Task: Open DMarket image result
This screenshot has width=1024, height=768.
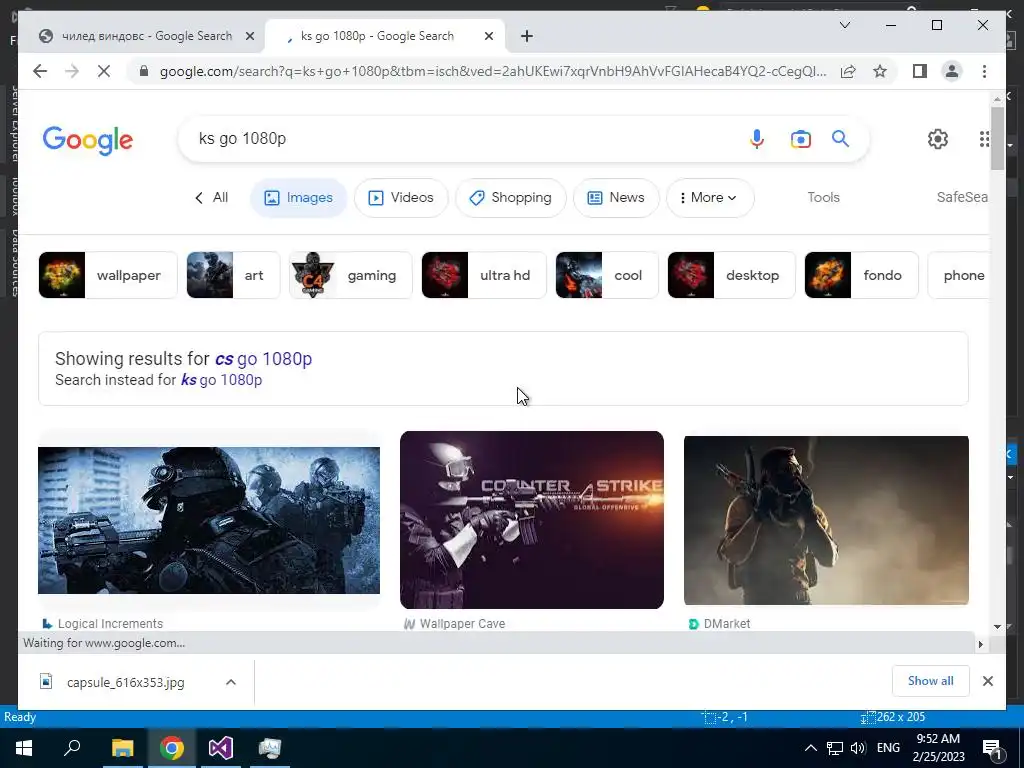Action: pos(826,520)
